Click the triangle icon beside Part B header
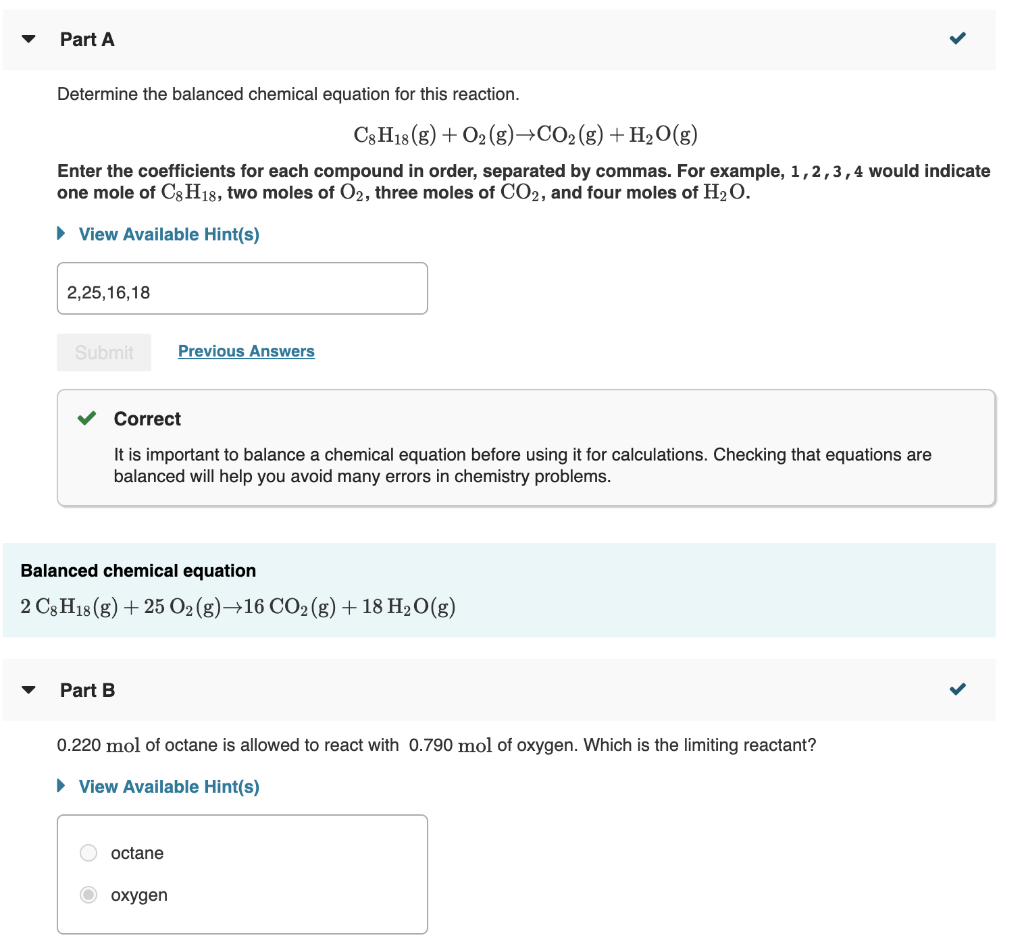 click(27, 689)
